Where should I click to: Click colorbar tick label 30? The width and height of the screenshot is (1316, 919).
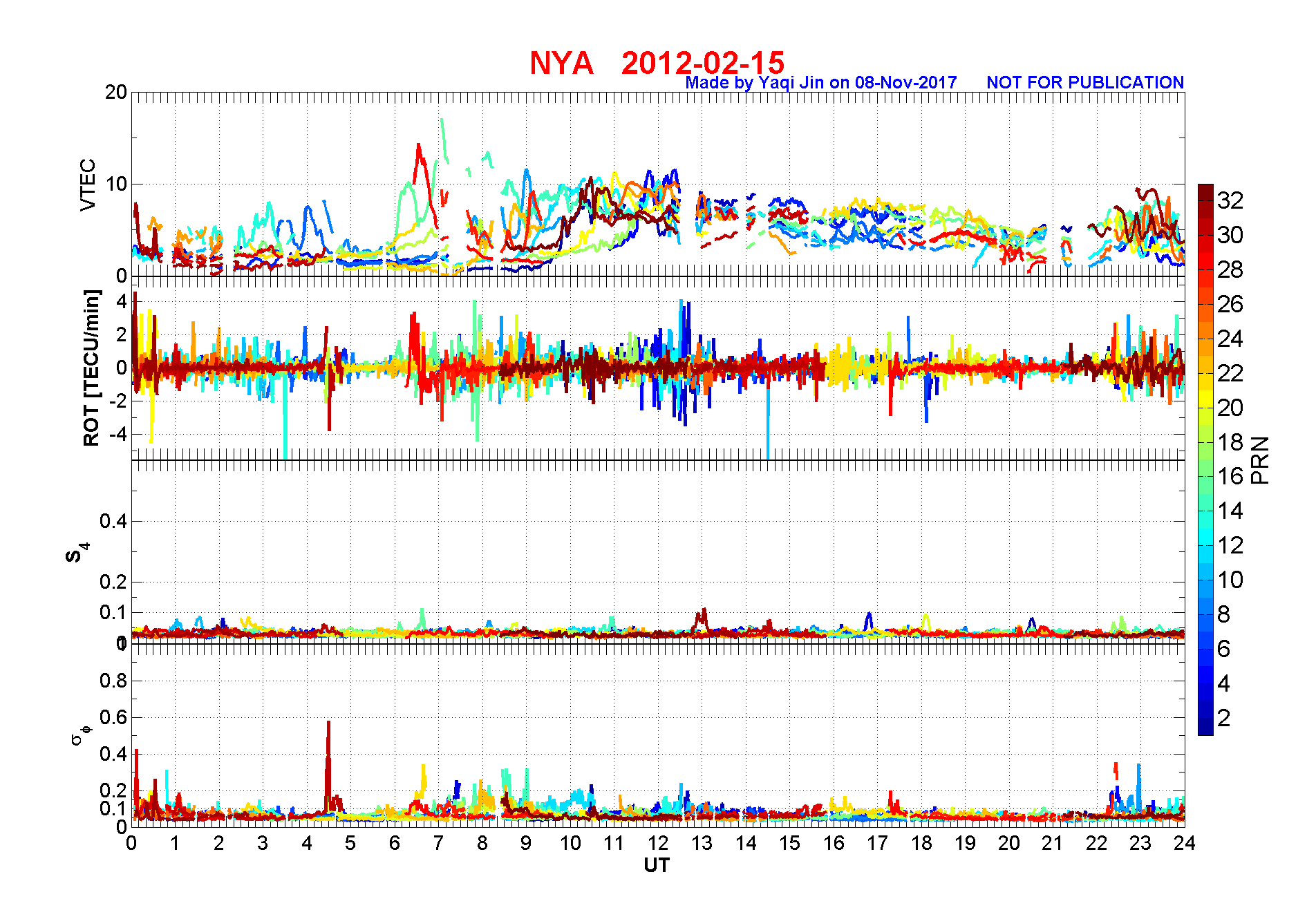point(1230,235)
